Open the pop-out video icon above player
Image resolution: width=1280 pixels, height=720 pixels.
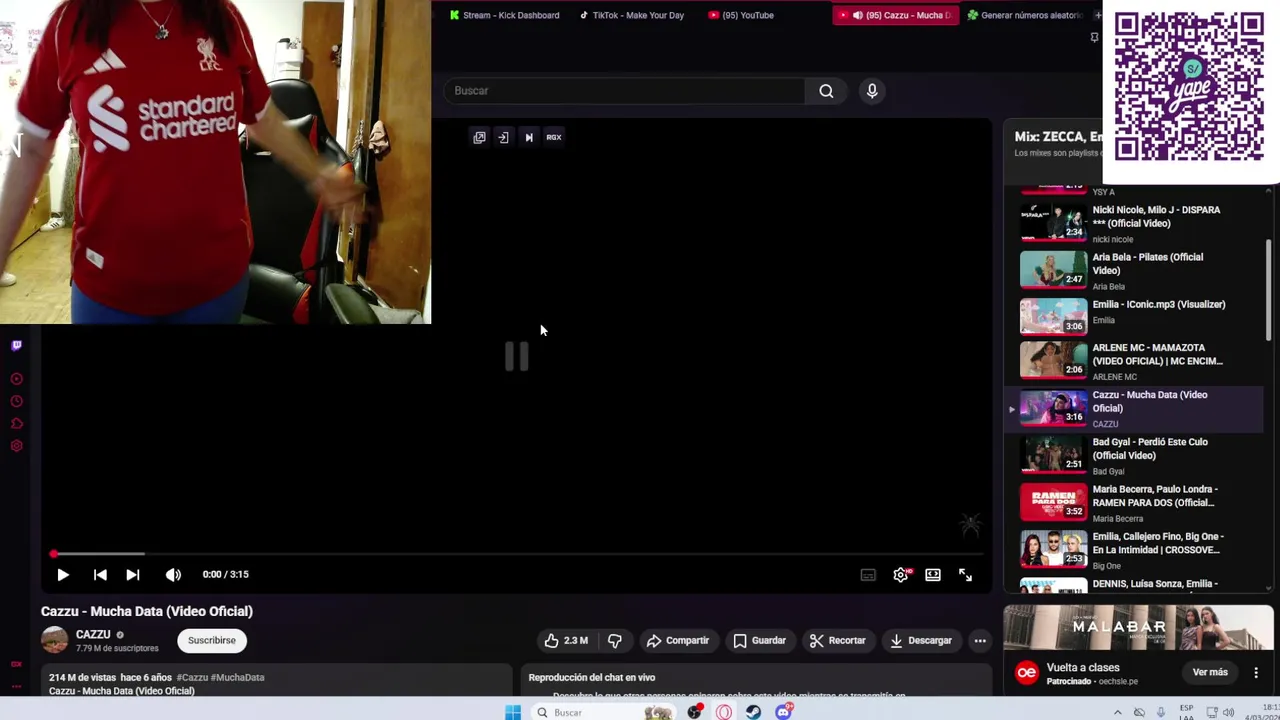point(479,137)
